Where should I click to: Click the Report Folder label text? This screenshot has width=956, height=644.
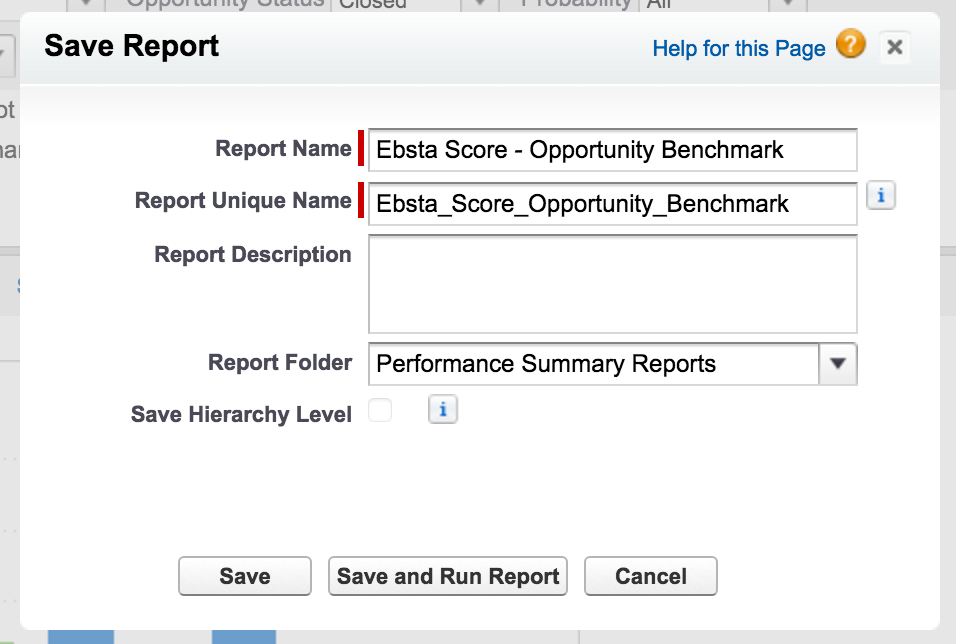tap(279, 362)
